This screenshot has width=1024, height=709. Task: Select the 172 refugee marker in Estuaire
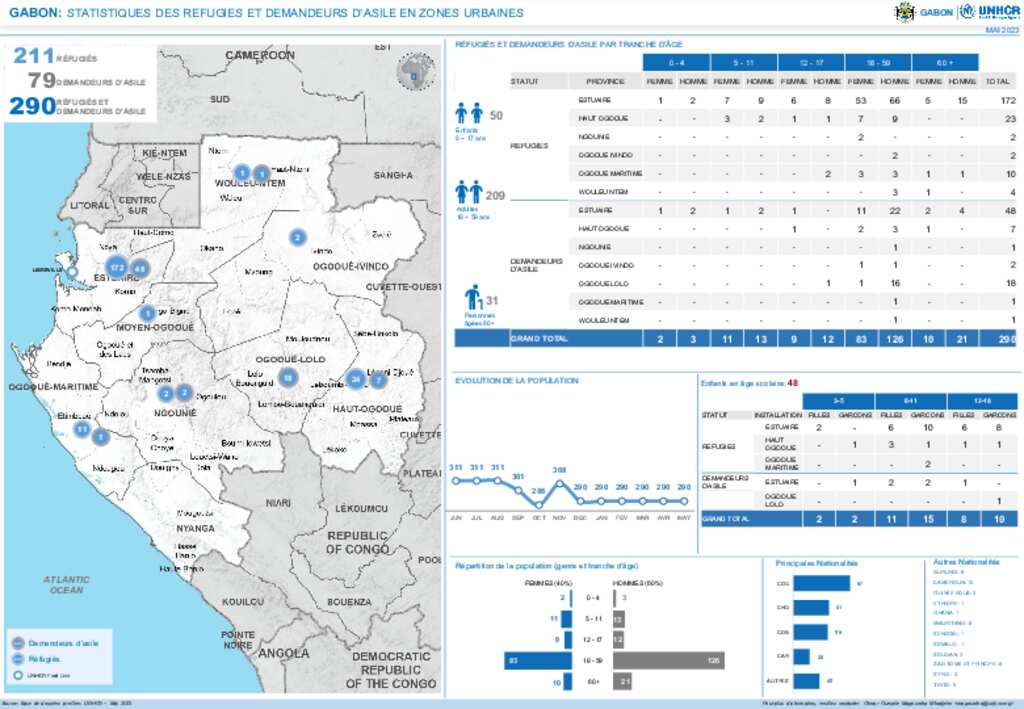click(116, 268)
